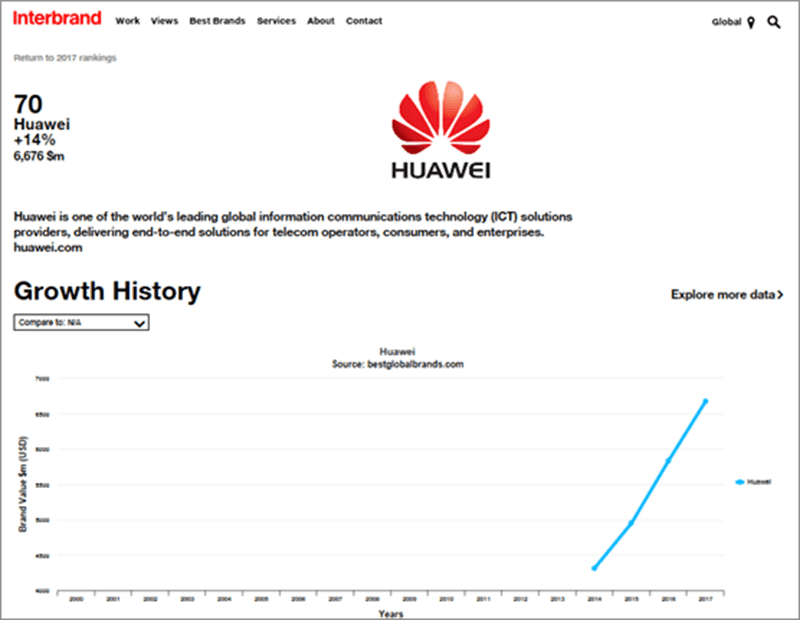The height and width of the screenshot is (620, 800).
Task: Expand the Compare to: N/A dropdown
Action: tap(81, 323)
